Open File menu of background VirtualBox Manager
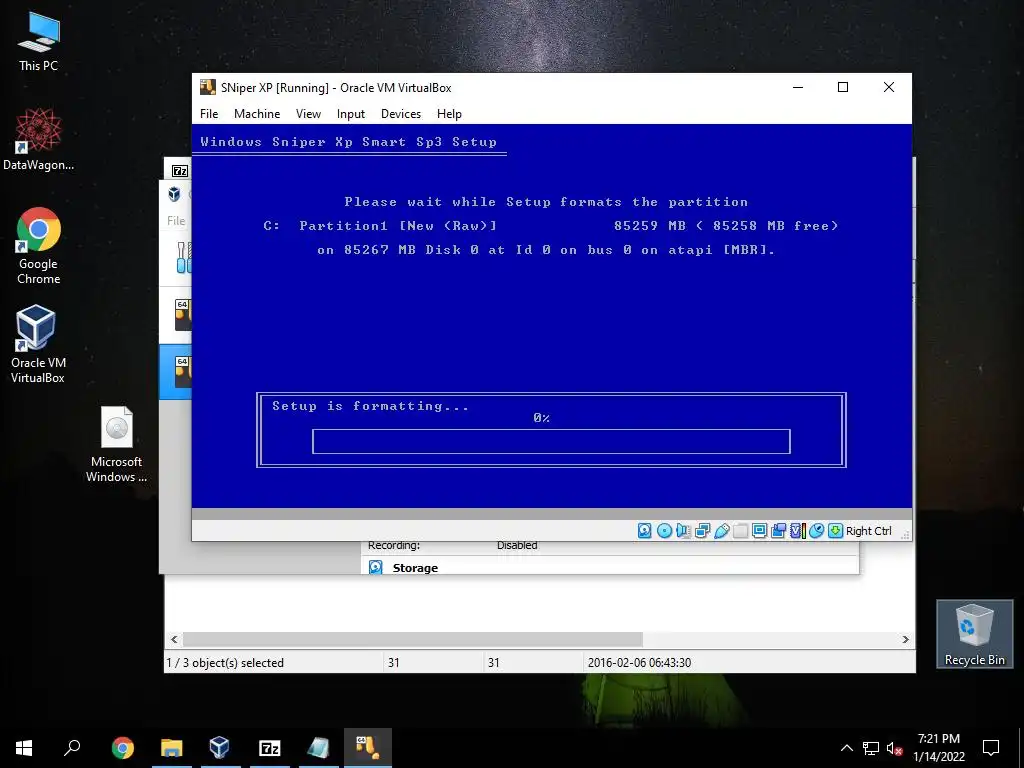This screenshot has width=1024, height=768. click(176, 221)
